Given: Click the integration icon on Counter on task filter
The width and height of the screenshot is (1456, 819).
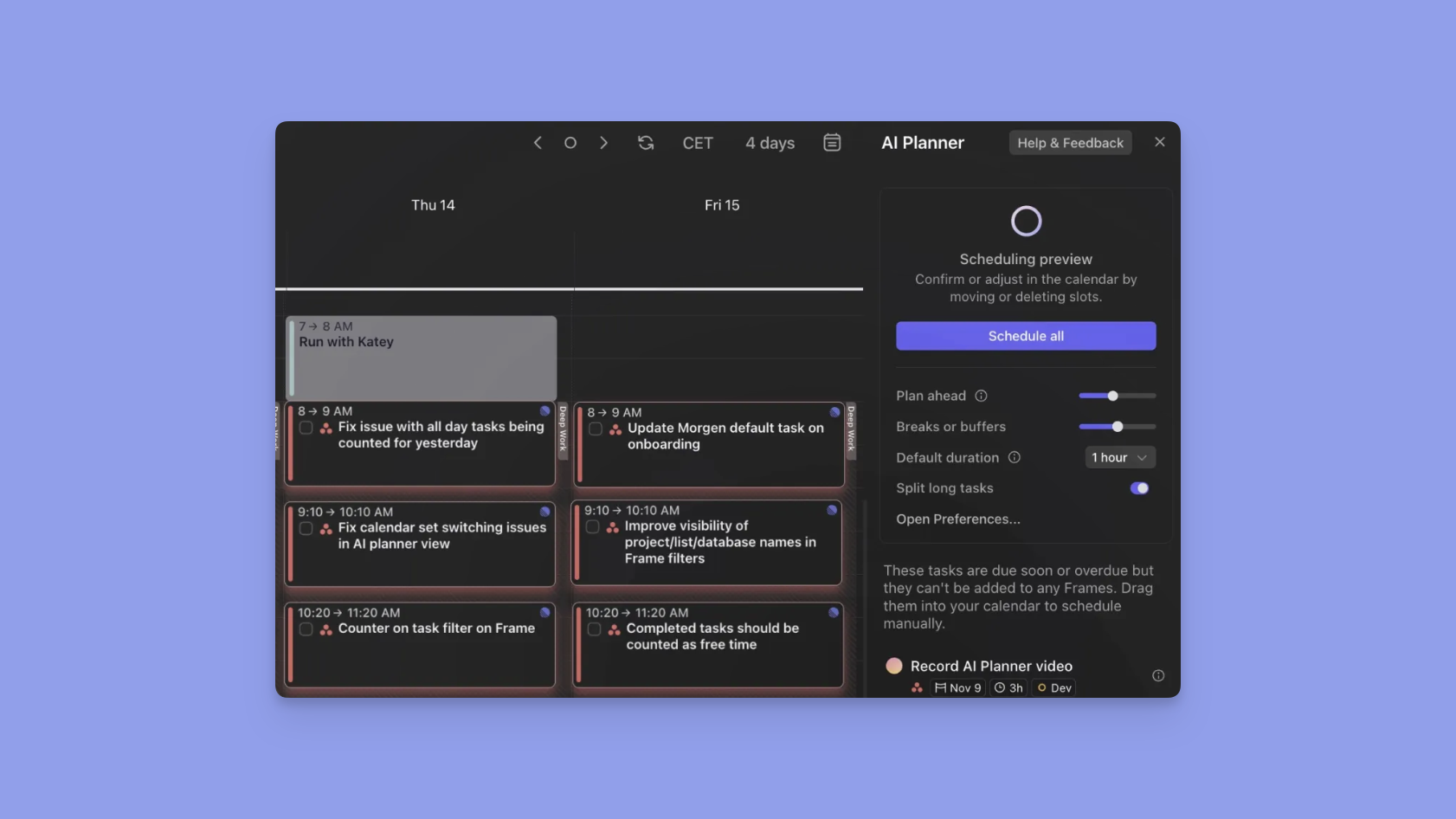Looking at the screenshot, I should [x=326, y=629].
